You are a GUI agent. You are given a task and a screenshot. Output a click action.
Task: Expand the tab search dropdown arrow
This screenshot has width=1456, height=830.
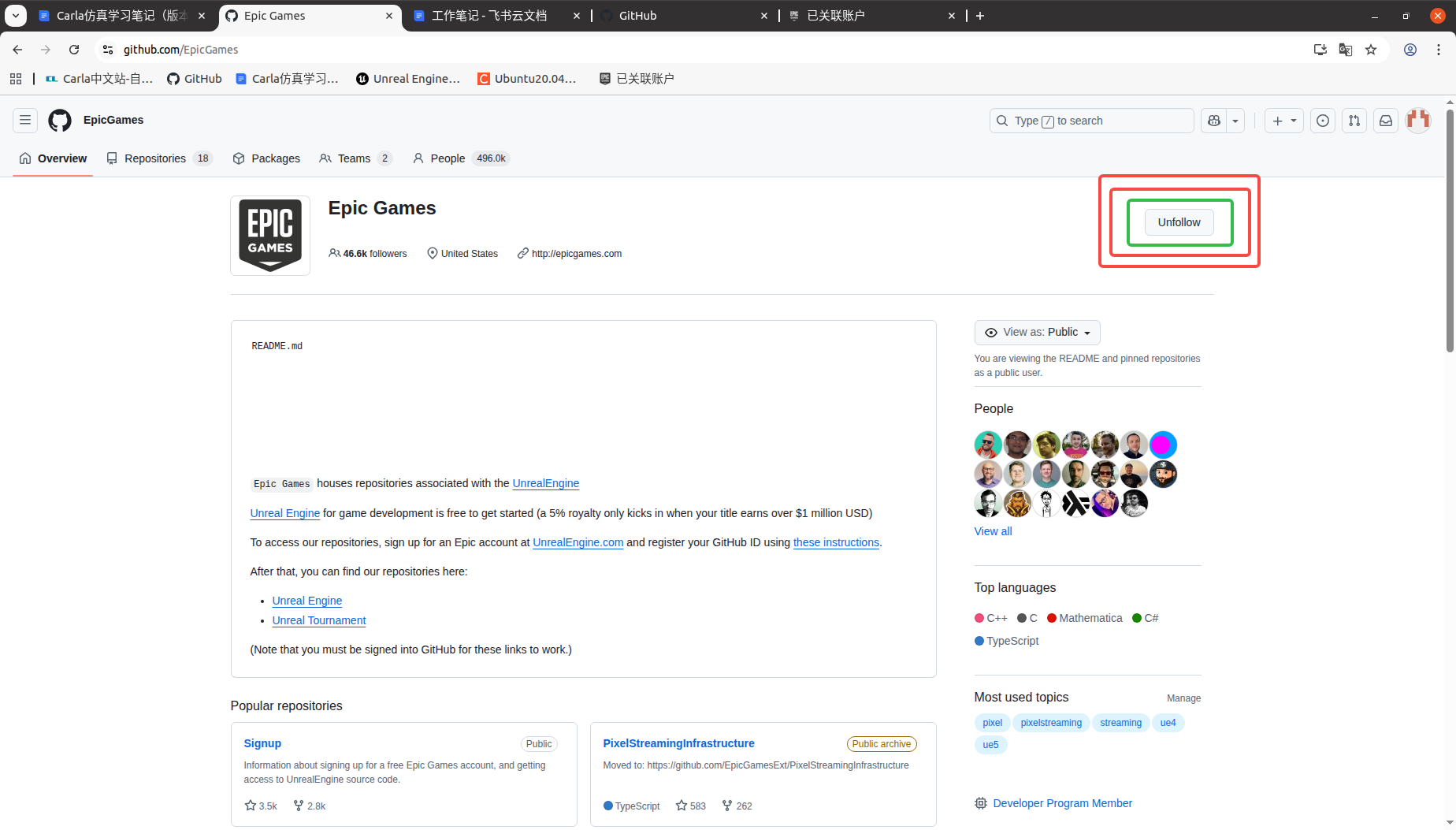(16, 16)
